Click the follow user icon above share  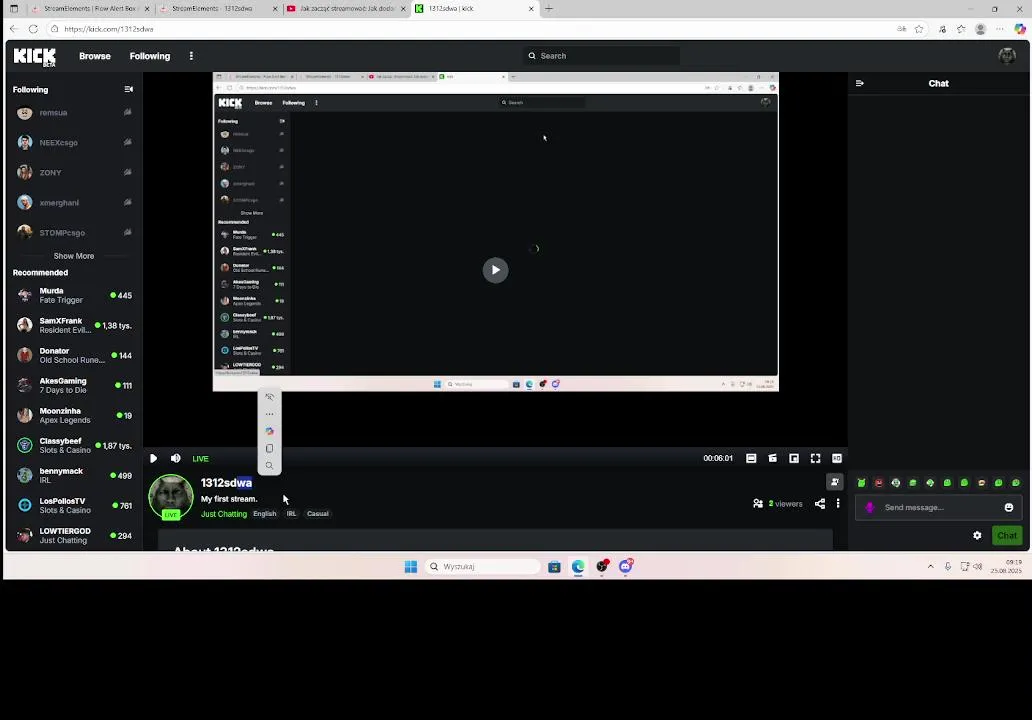(x=835, y=482)
